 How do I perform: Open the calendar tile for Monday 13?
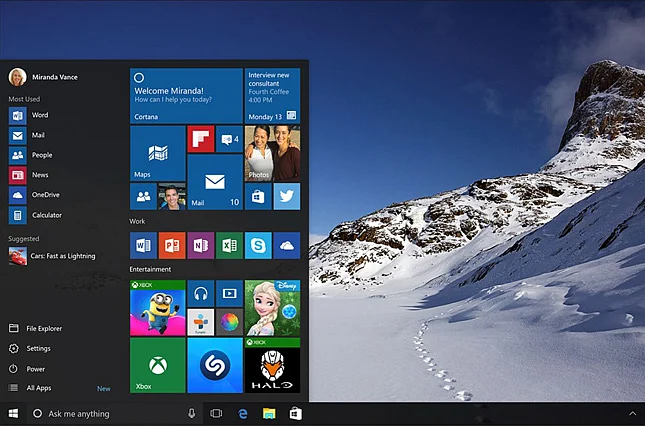(x=272, y=96)
